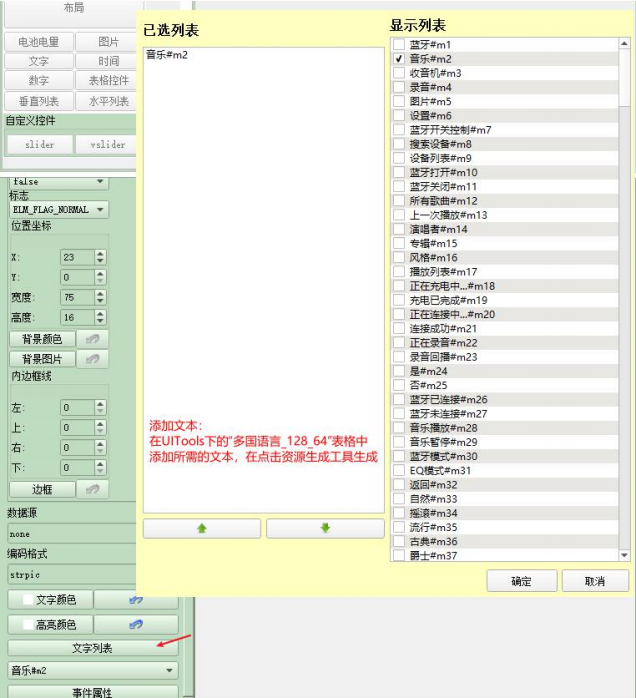Open the 文字列表 text list
Viewport: 636px width, 698px height.
coord(93,648)
